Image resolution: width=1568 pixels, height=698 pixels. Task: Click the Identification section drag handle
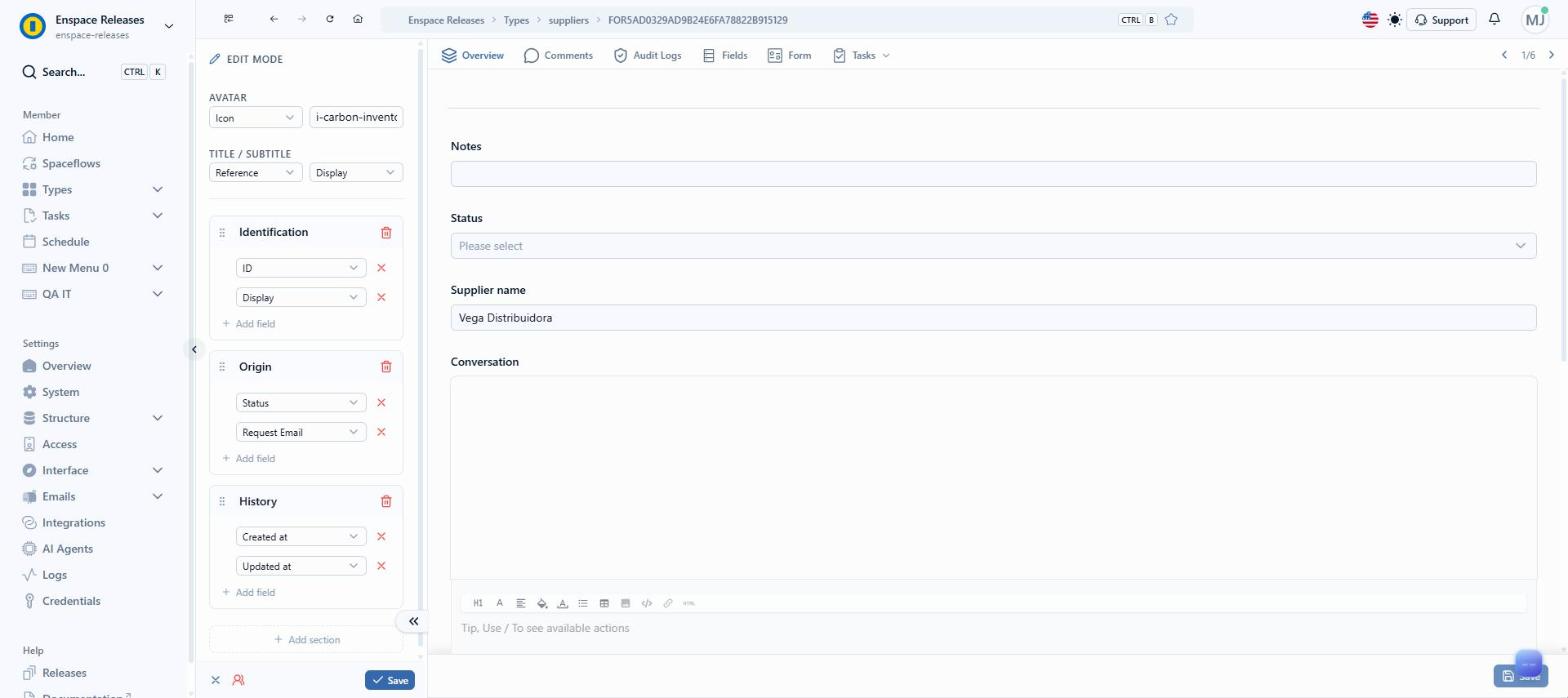(x=222, y=233)
